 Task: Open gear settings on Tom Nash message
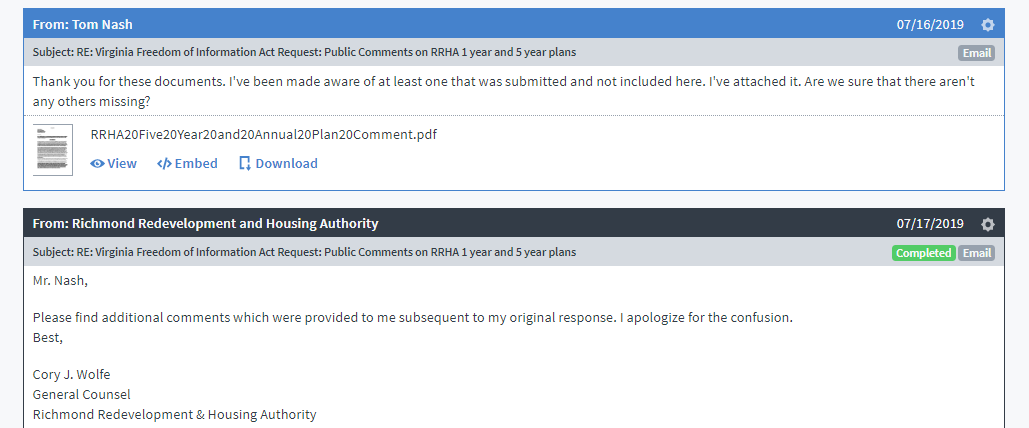(988, 25)
